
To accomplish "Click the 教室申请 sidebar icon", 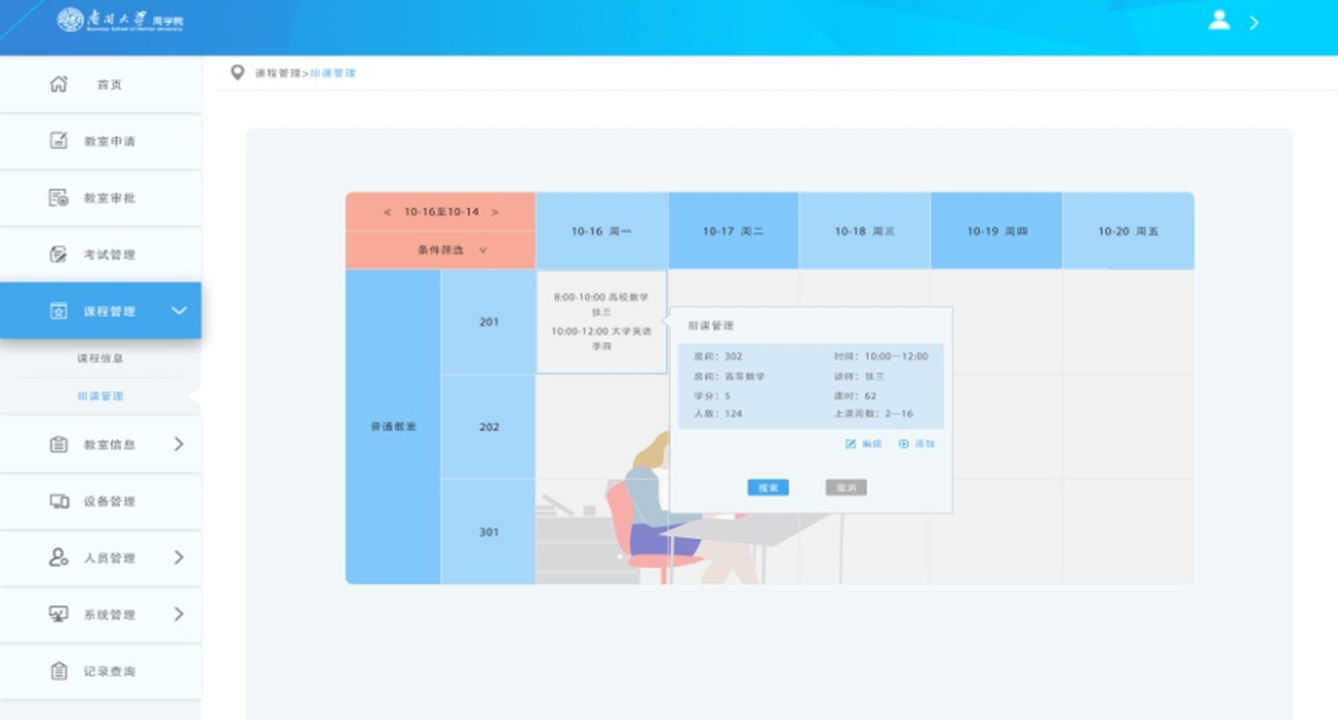I will (x=59, y=141).
